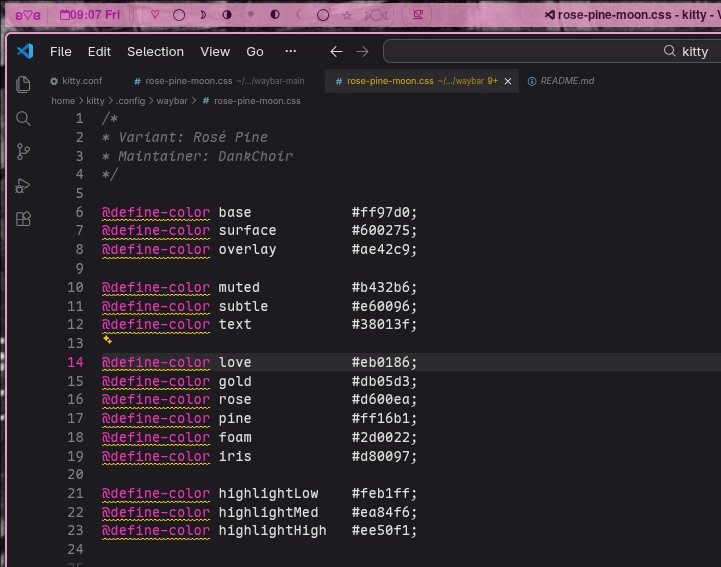Click line number 17 in the gutter

coord(75,418)
